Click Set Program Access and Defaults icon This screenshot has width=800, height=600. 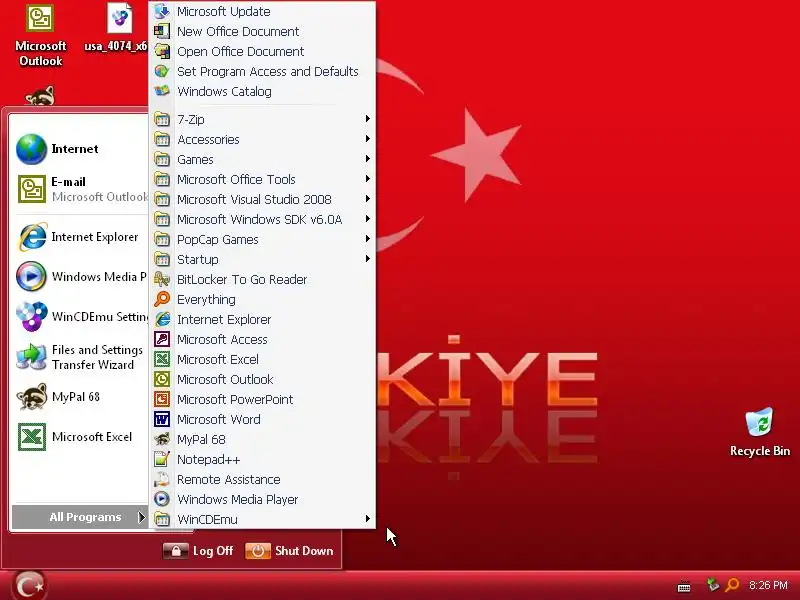click(162, 71)
